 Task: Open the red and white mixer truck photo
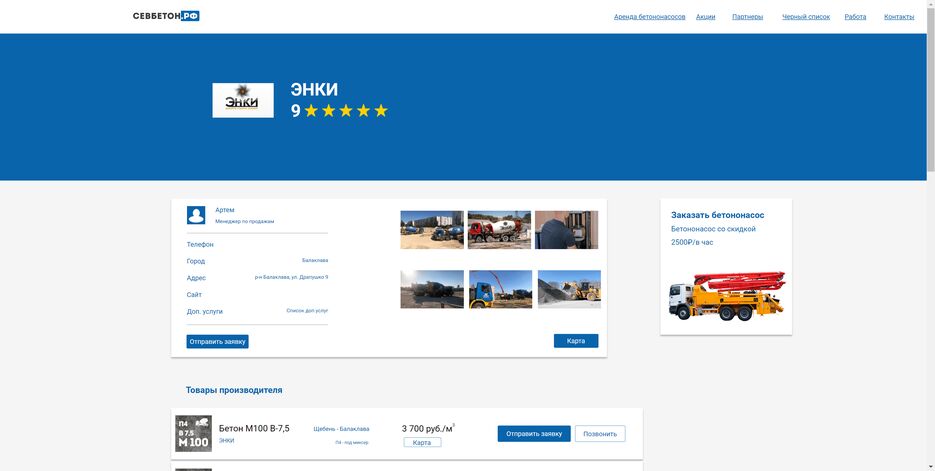(x=499, y=230)
